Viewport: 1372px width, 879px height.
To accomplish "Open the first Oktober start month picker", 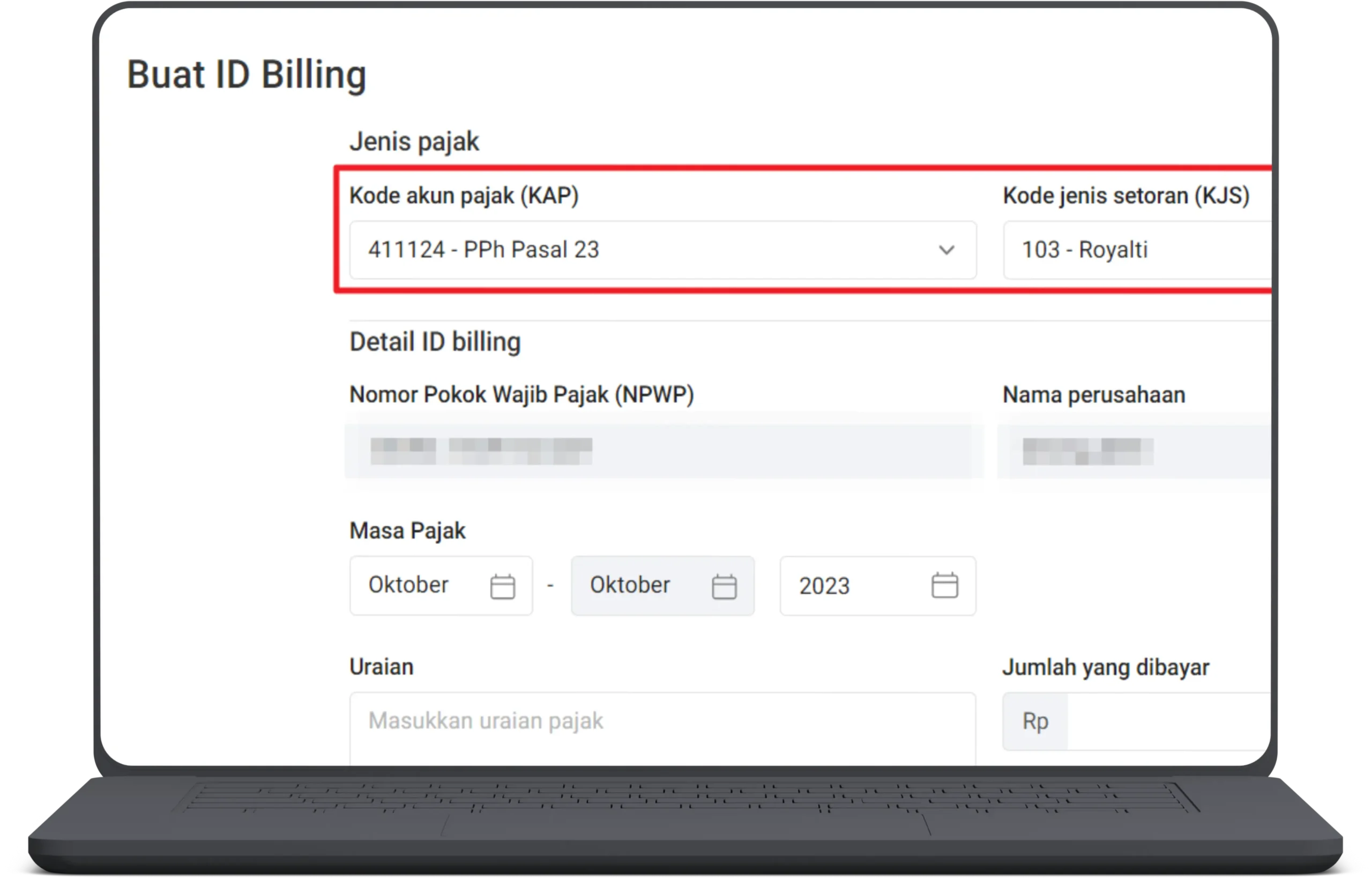I will (441, 586).
